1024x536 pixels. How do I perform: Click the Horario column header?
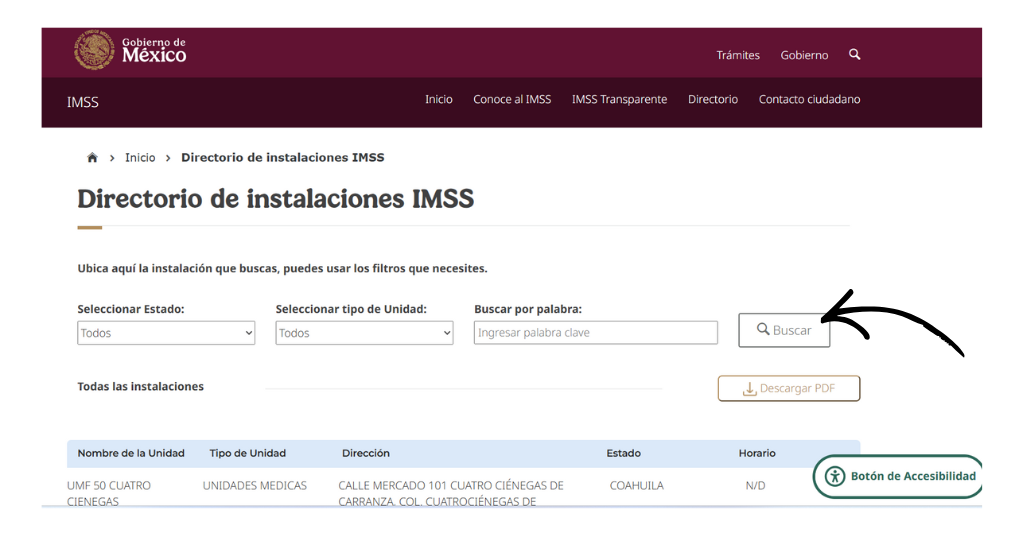757,453
